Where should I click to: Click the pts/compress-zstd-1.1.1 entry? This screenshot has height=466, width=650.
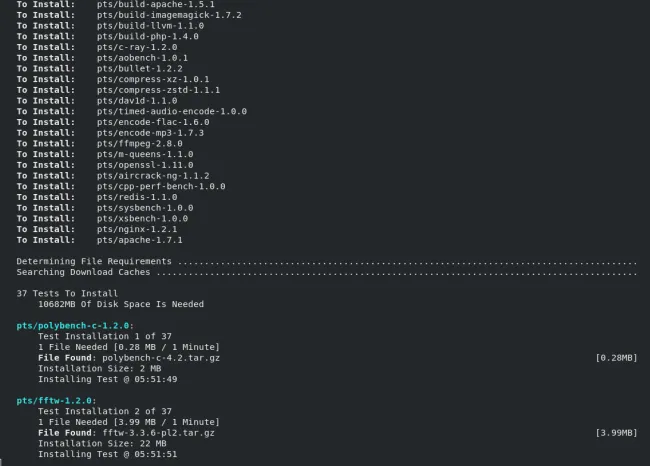(158, 90)
